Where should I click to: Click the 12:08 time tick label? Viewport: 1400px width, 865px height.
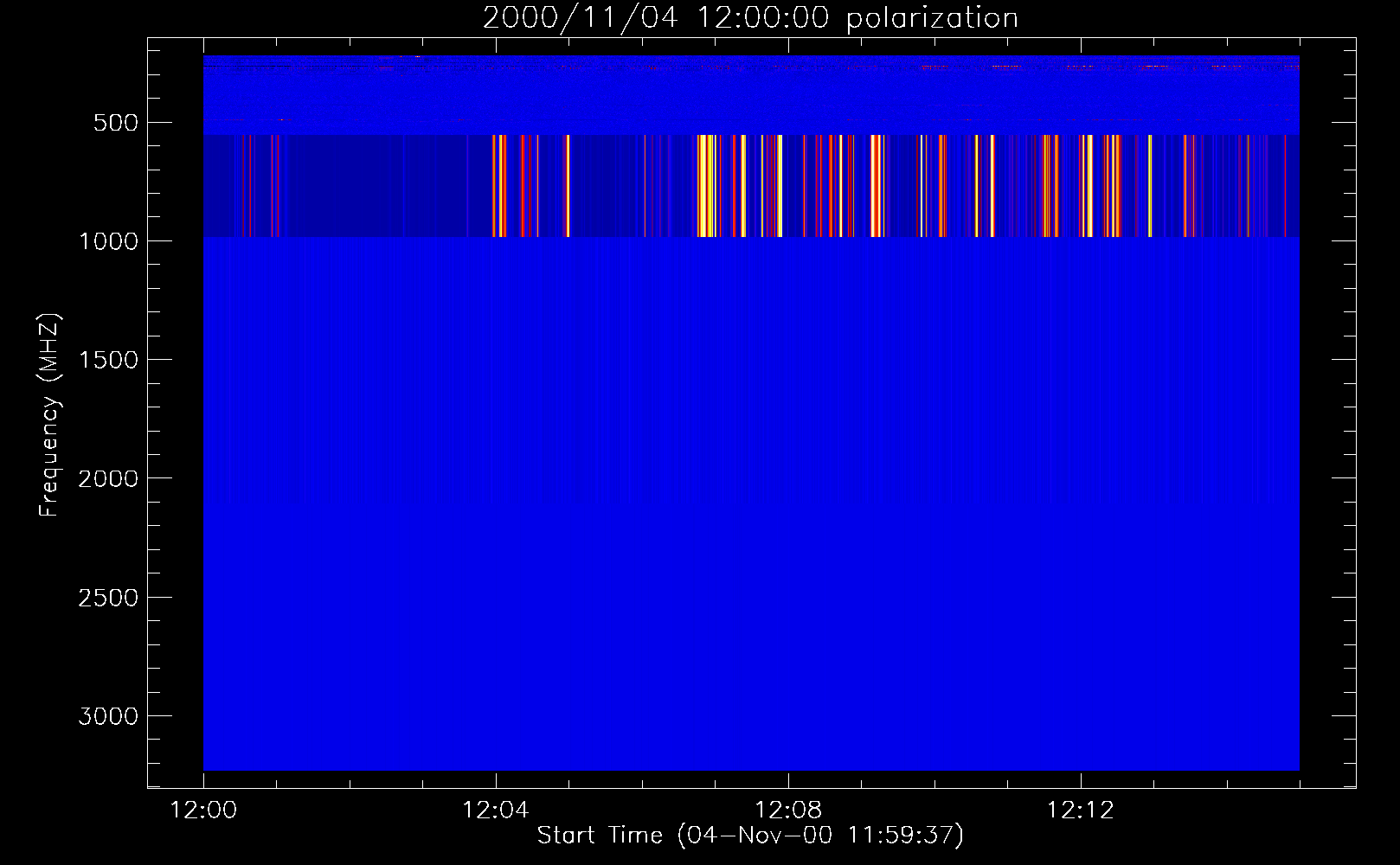[788, 811]
